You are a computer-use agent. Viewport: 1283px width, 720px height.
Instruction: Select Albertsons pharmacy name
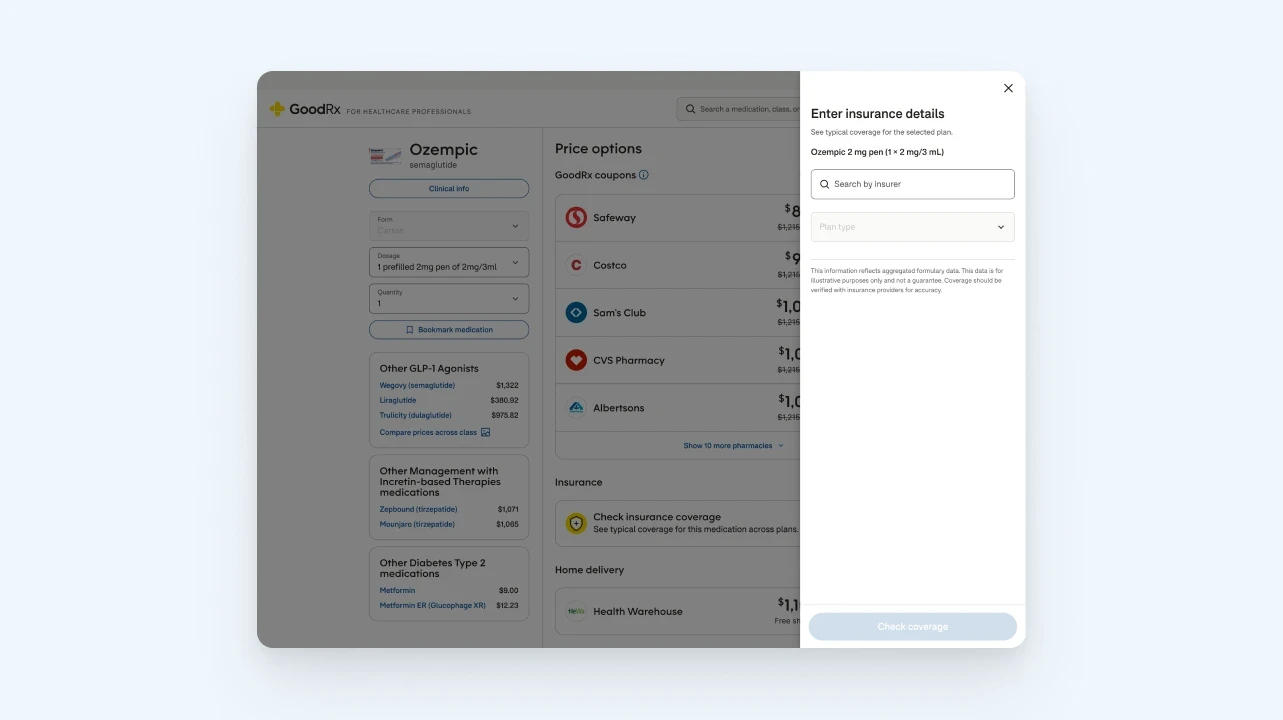pos(619,408)
